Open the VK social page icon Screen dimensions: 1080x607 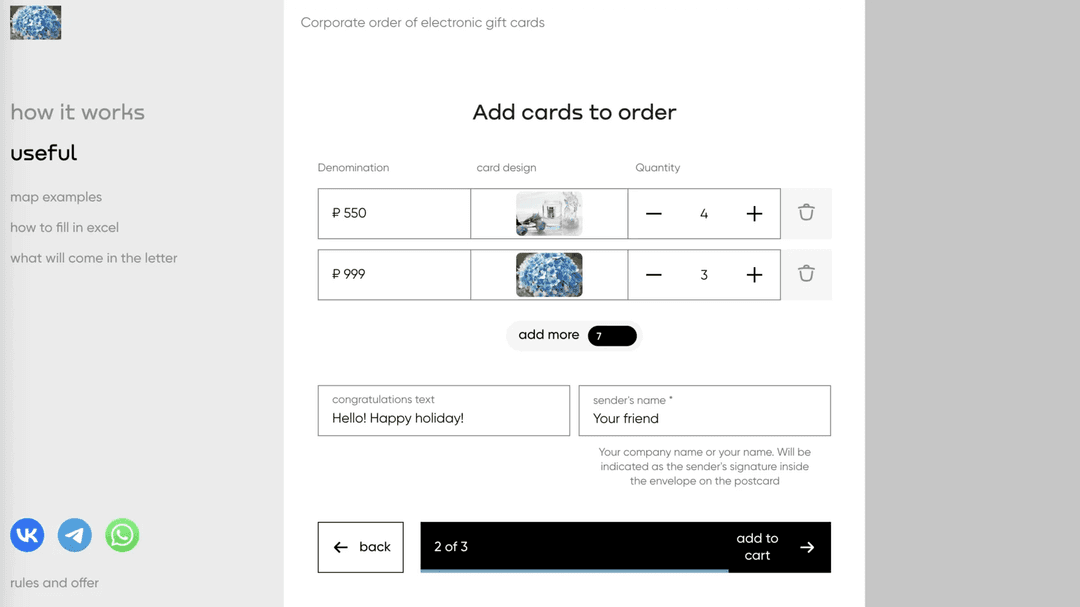(x=27, y=535)
